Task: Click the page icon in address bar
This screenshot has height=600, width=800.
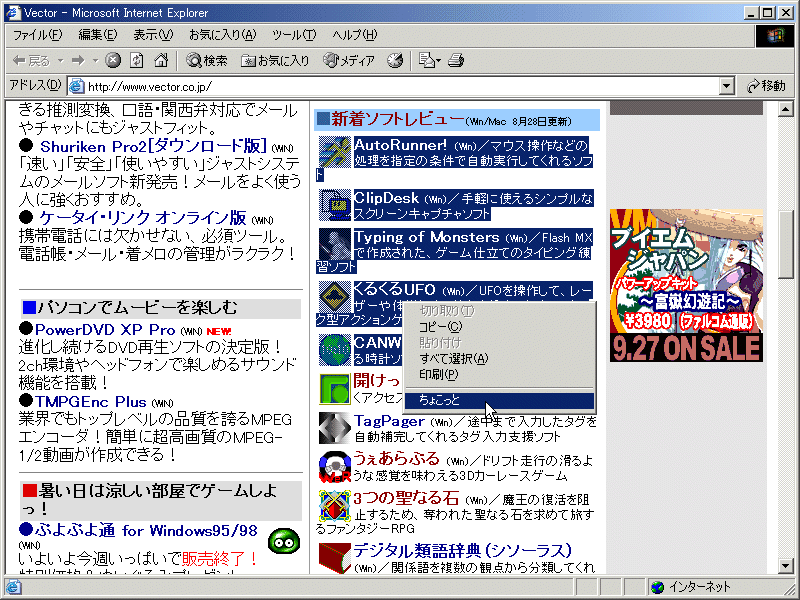Action: point(77,86)
